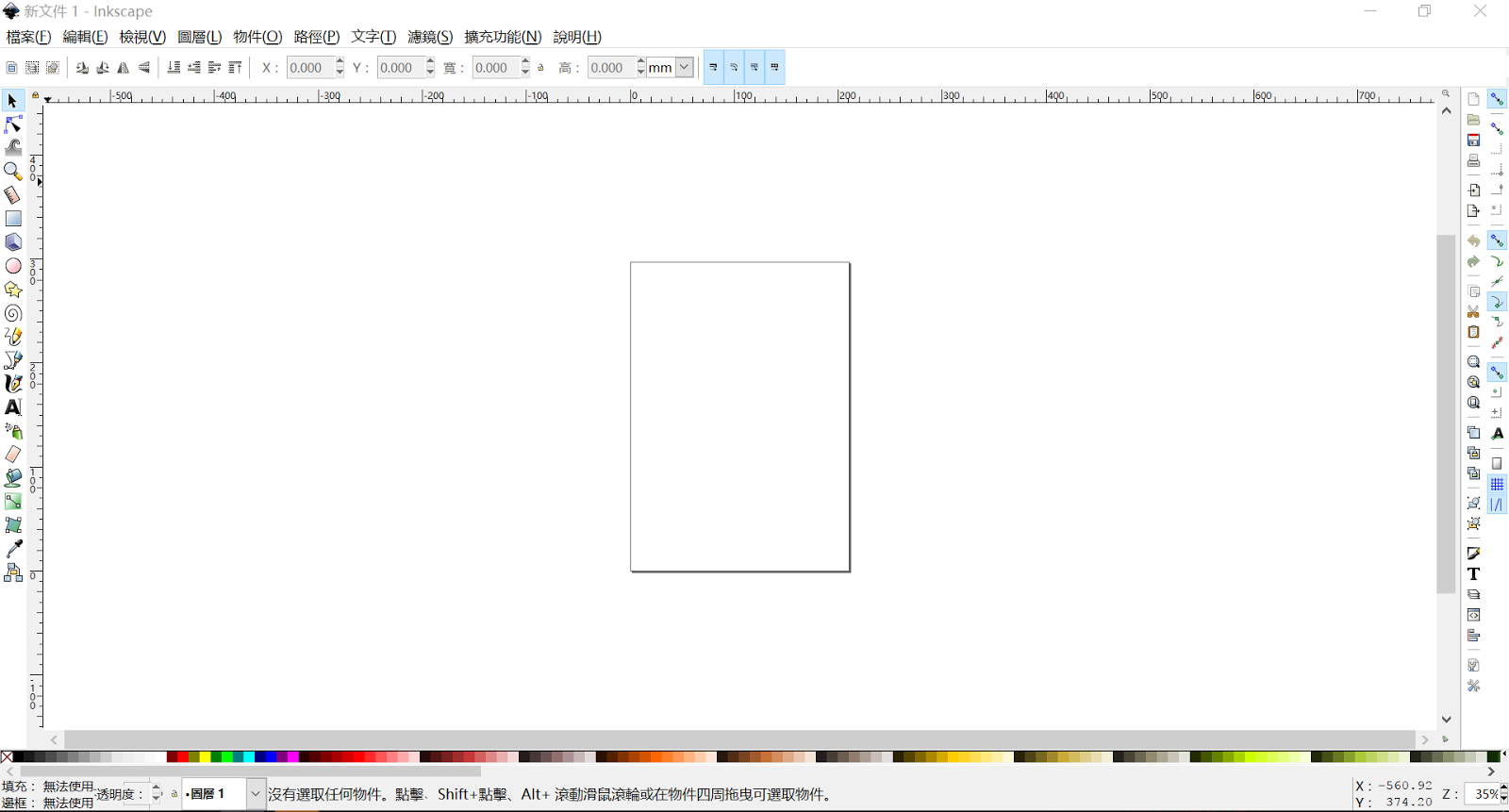
Task: Select the Rectangle tool
Action: point(12,219)
